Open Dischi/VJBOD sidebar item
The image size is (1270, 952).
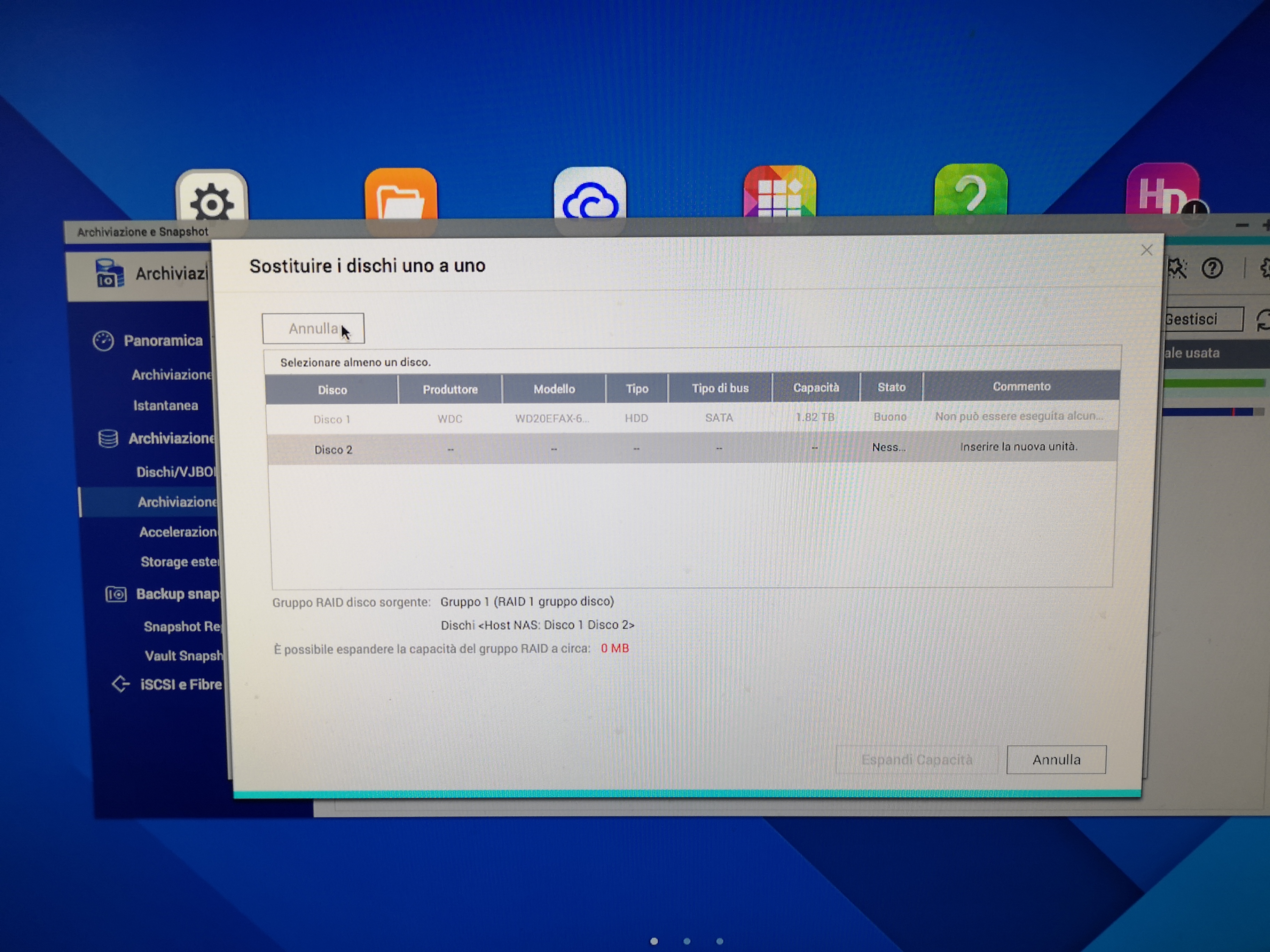point(175,472)
